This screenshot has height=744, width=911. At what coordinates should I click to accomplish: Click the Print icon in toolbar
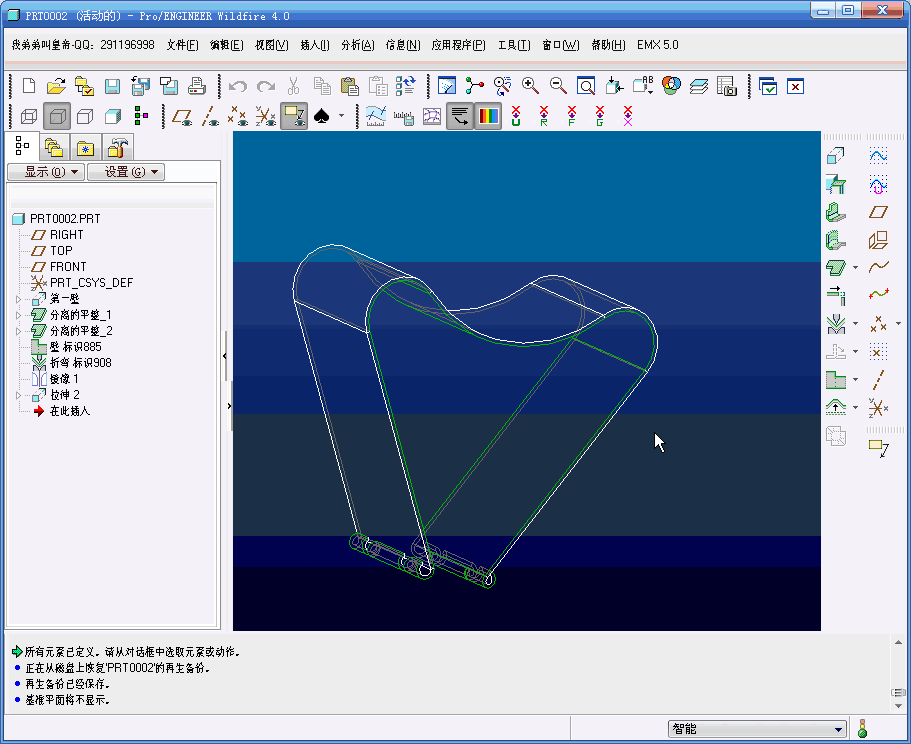click(x=197, y=86)
